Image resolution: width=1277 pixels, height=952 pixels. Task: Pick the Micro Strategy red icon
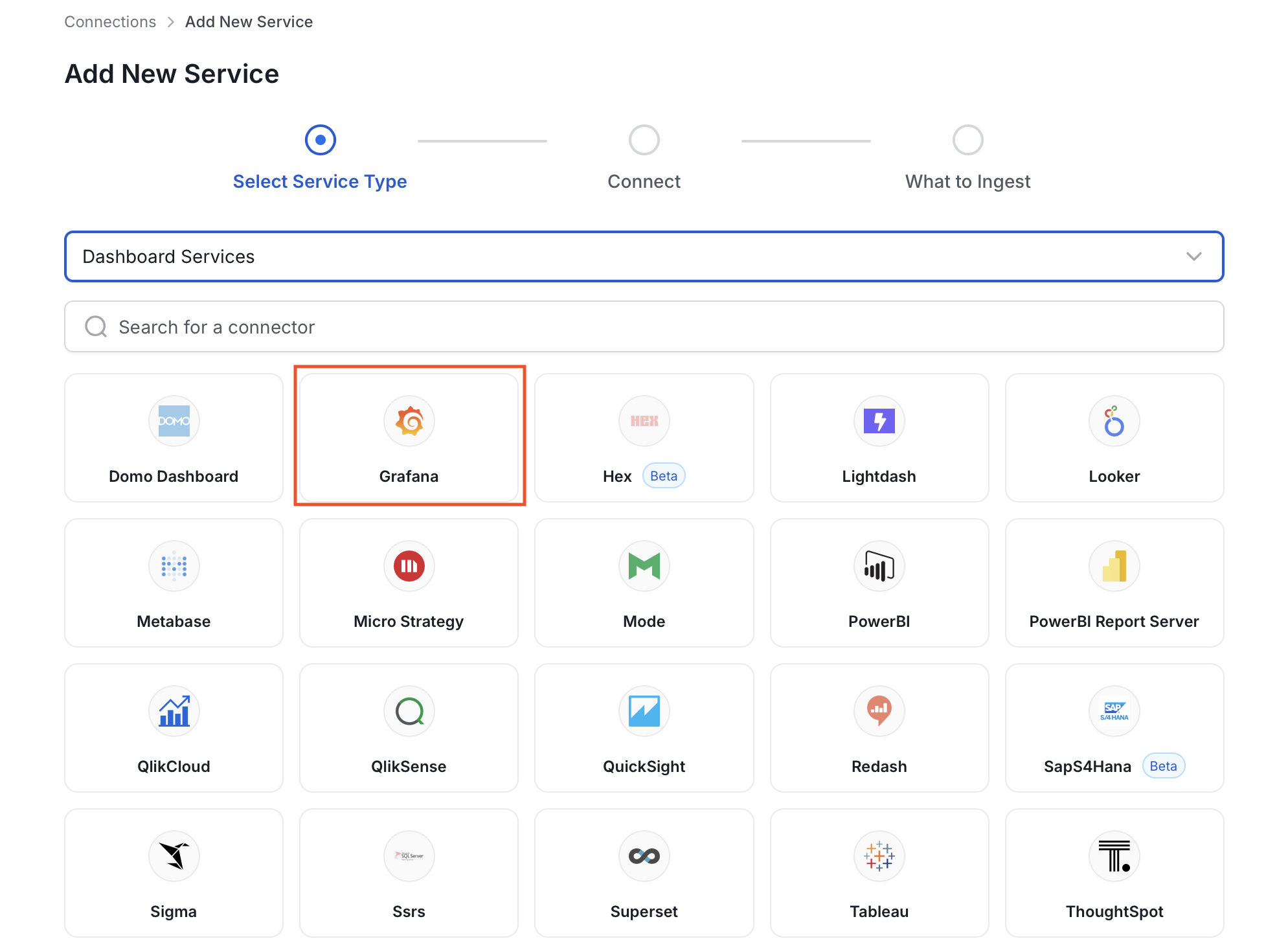(409, 566)
